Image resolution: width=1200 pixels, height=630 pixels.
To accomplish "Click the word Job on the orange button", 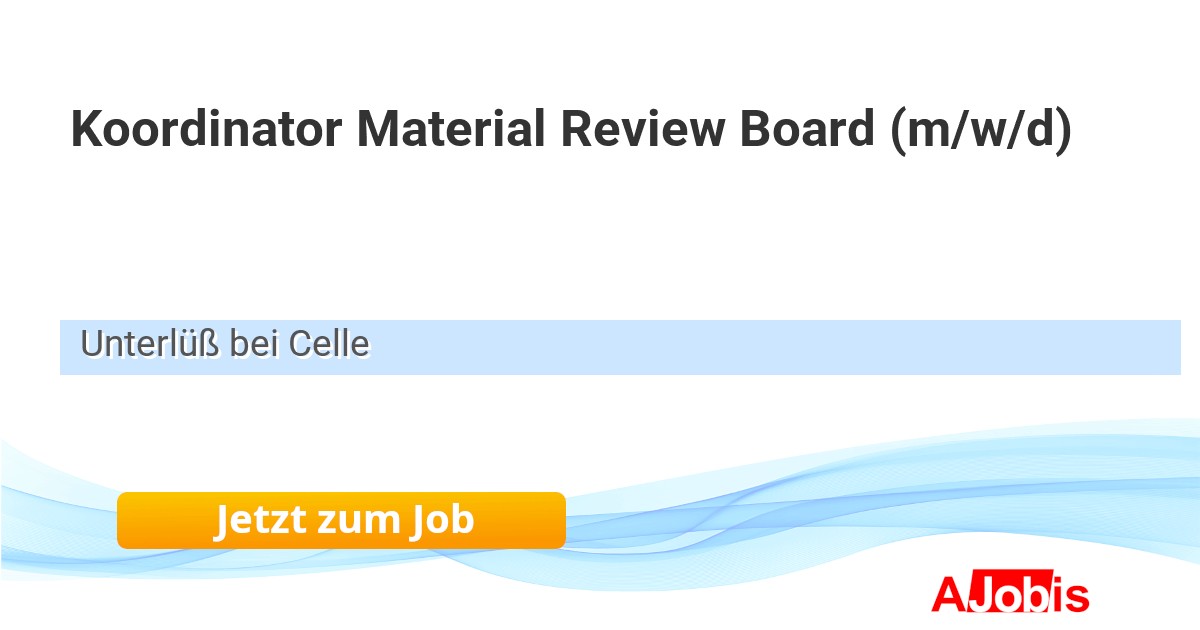I will point(441,520).
